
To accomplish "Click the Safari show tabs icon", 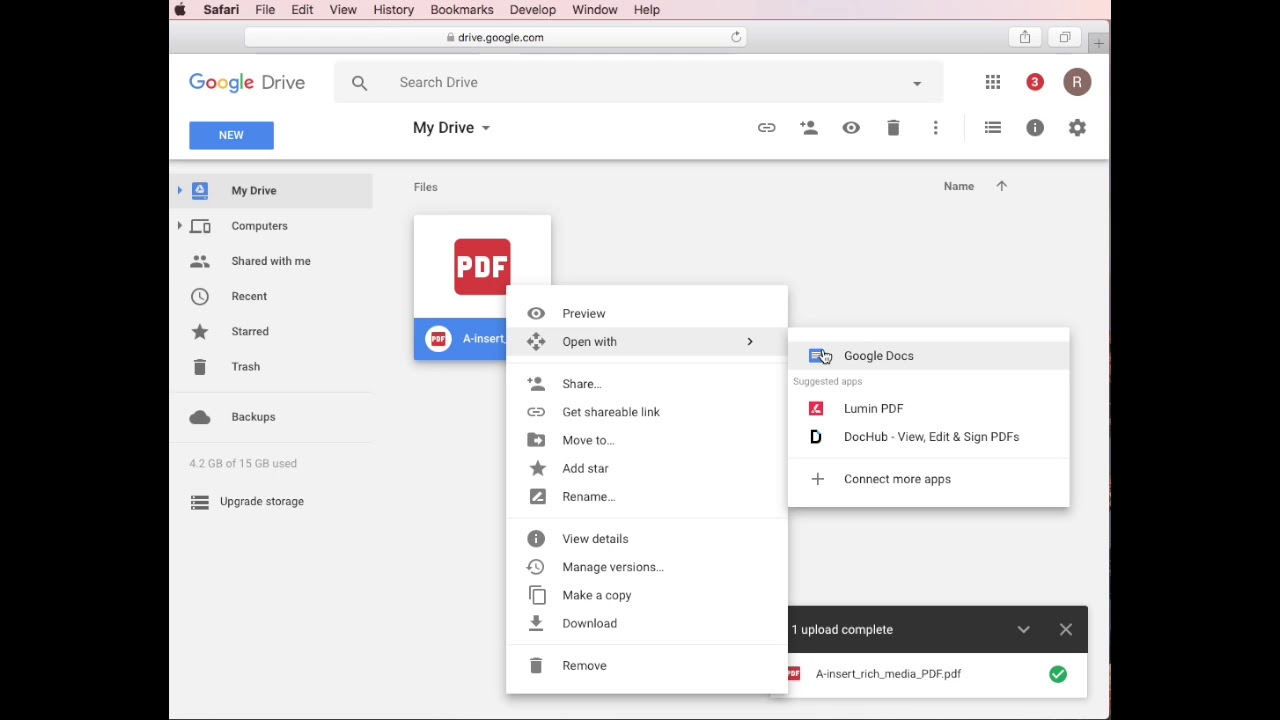I will point(1065,37).
